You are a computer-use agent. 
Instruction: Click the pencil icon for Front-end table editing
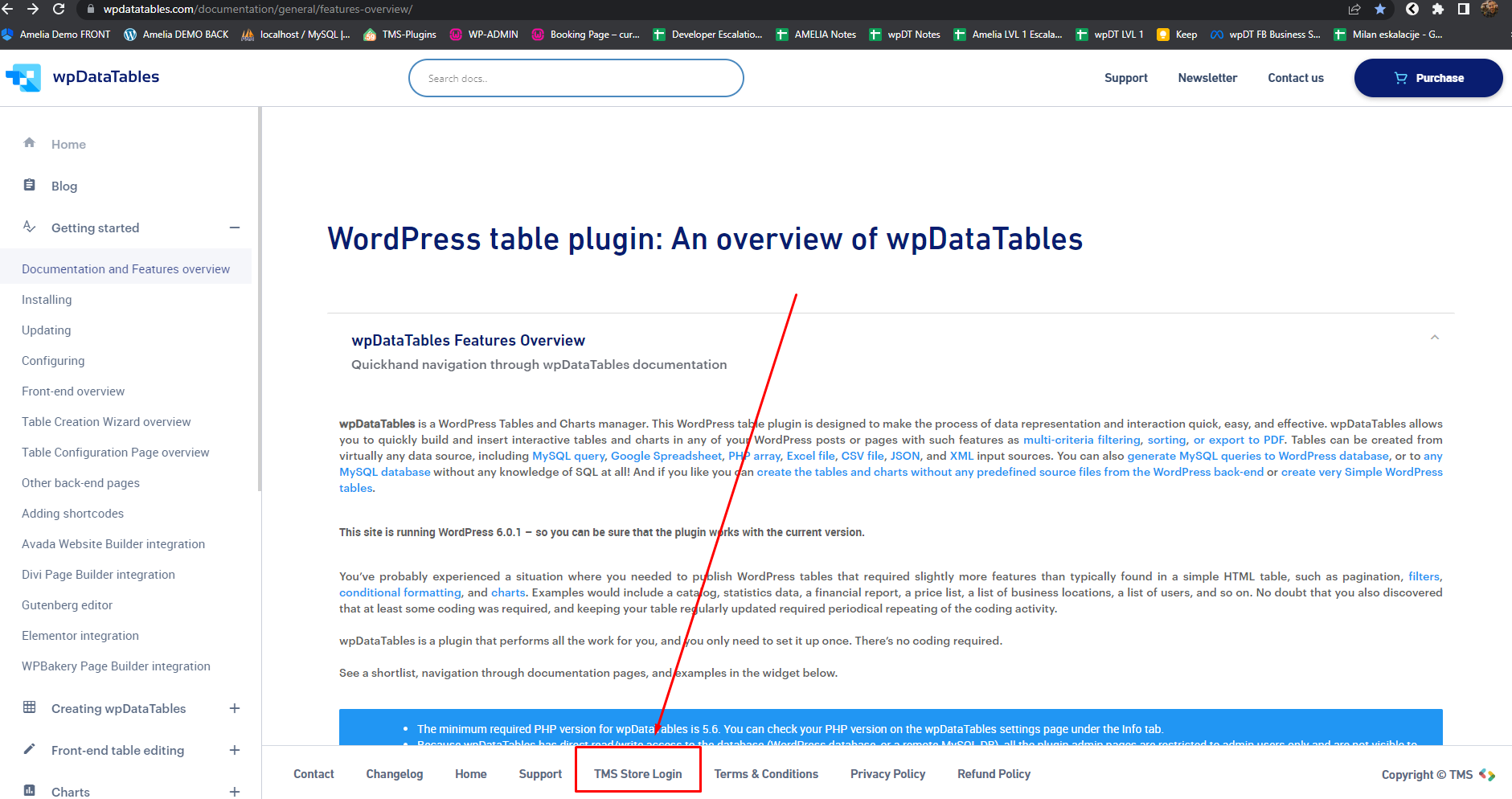click(30, 749)
